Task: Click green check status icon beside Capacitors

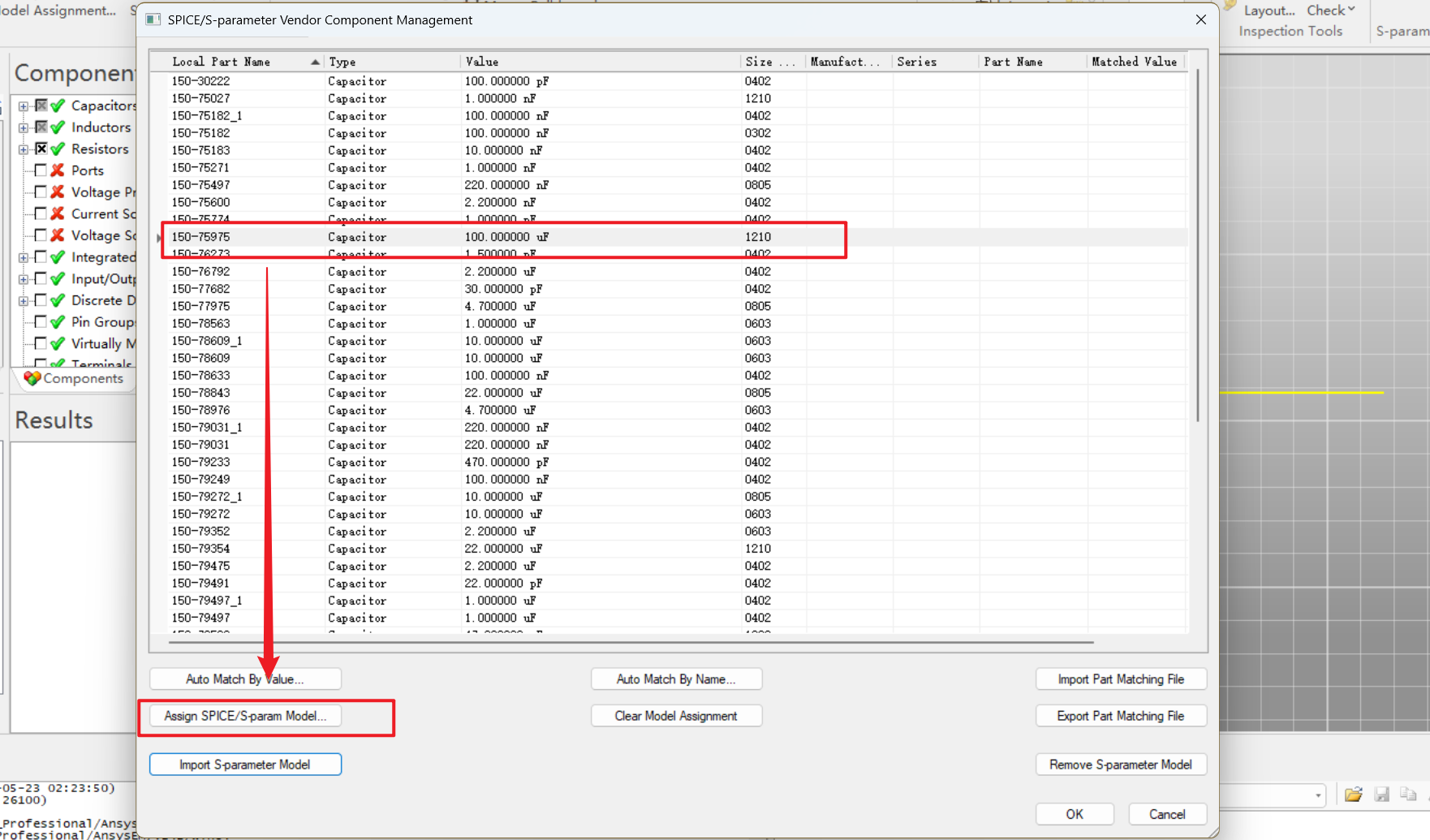Action: (58, 106)
